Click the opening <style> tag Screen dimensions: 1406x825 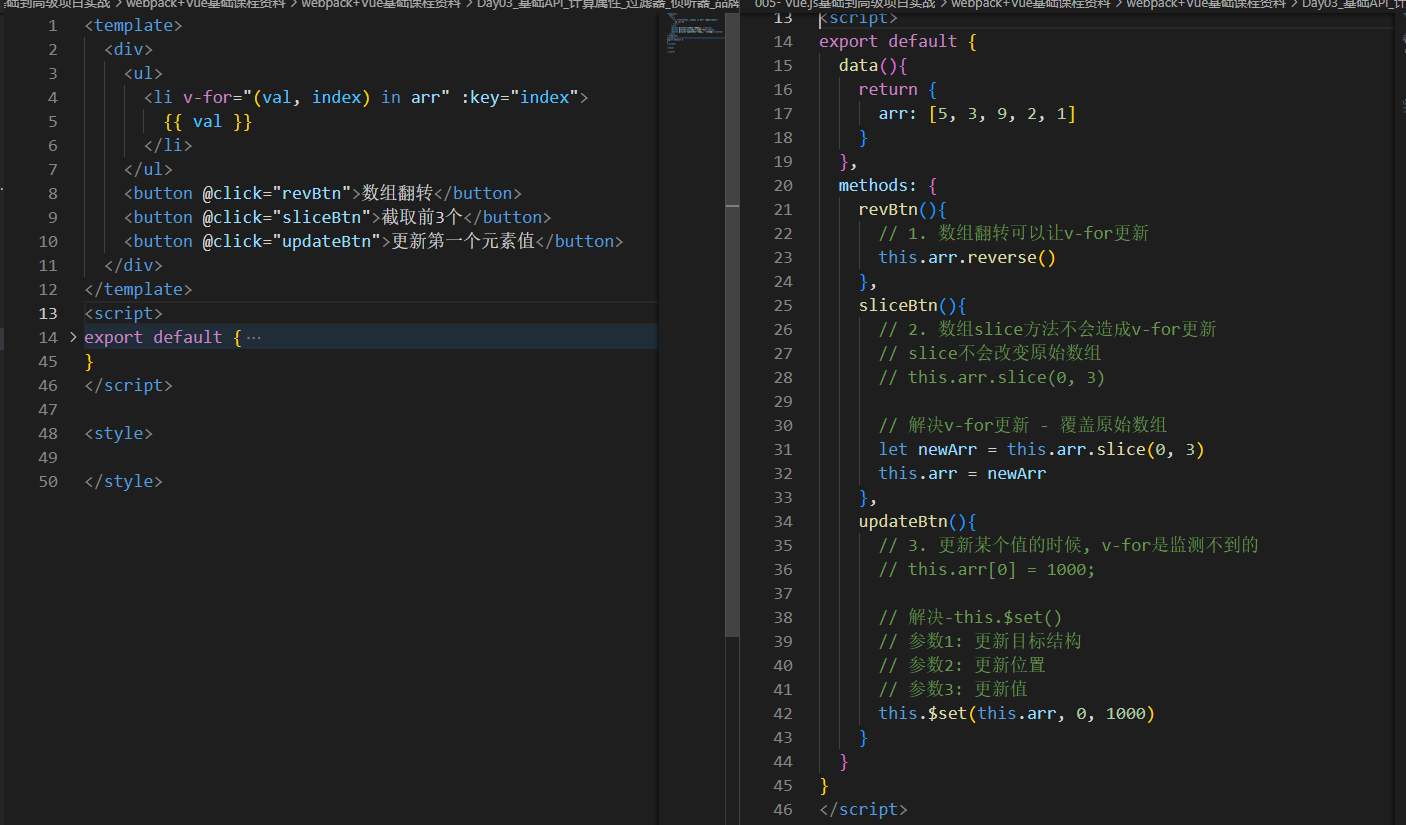point(118,433)
